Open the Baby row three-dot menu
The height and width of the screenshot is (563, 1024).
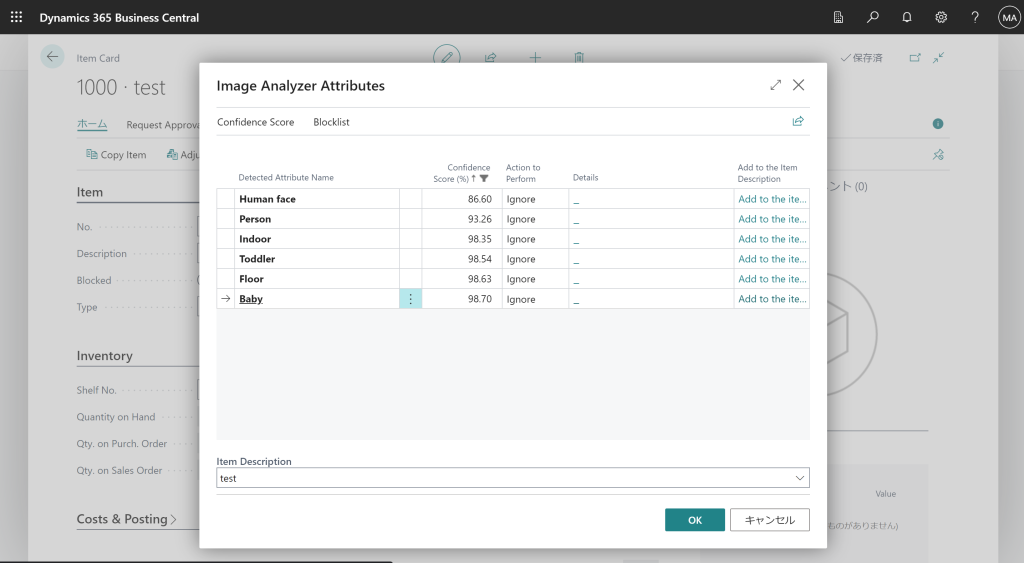[410, 299]
